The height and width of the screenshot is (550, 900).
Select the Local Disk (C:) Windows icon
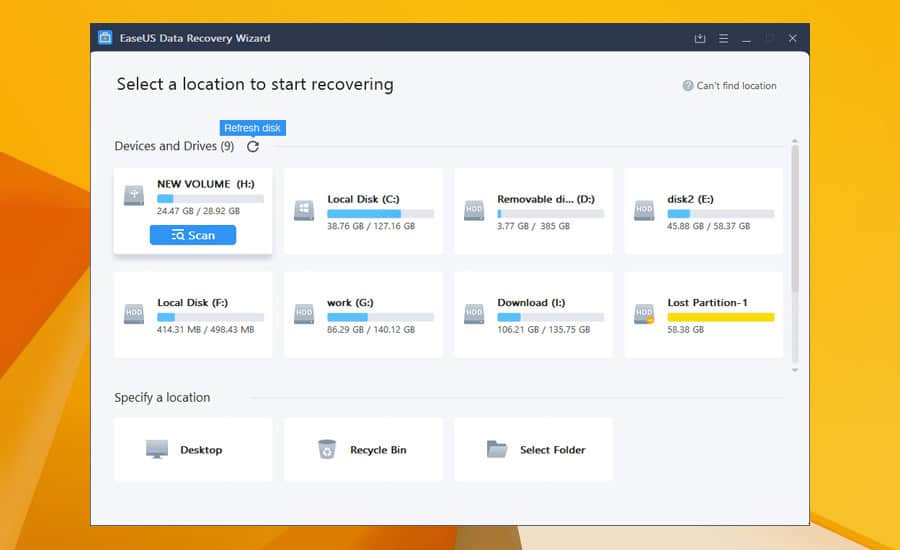[x=304, y=210]
